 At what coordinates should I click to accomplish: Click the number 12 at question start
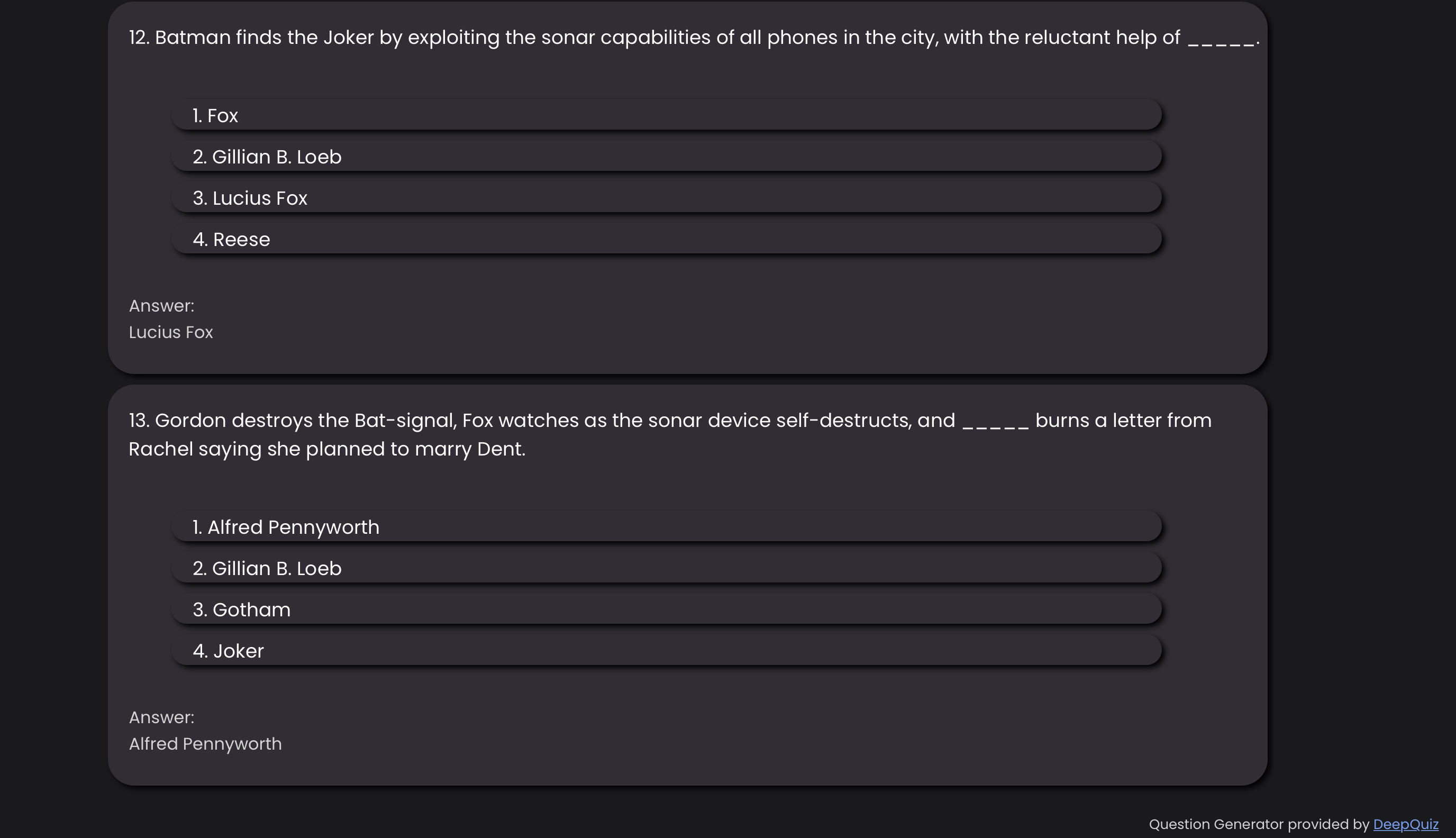139,38
